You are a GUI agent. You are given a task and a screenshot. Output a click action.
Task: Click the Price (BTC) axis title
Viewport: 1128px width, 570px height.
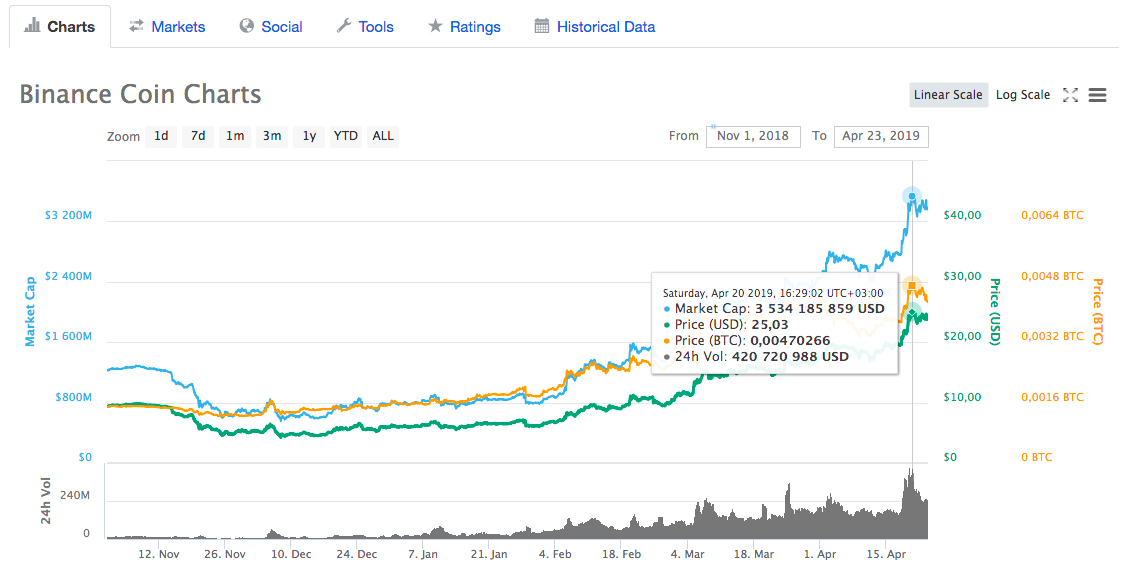click(1098, 312)
